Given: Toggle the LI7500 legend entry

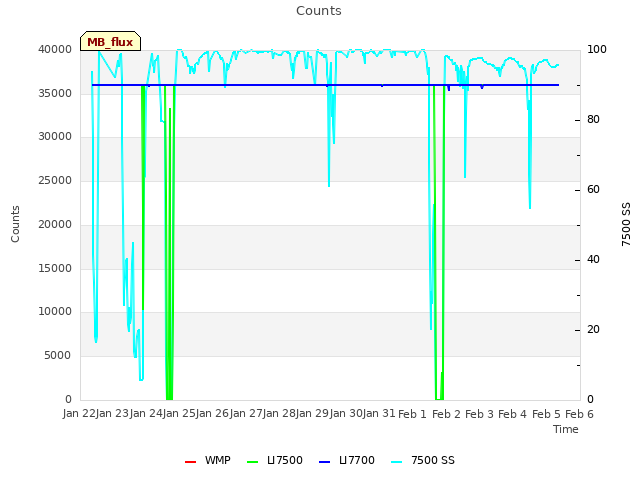Looking at the screenshot, I should [275, 460].
